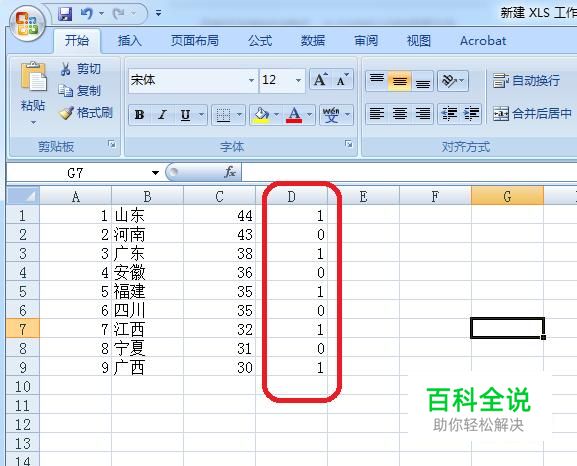Open the font size 12 dropdown

point(298,80)
